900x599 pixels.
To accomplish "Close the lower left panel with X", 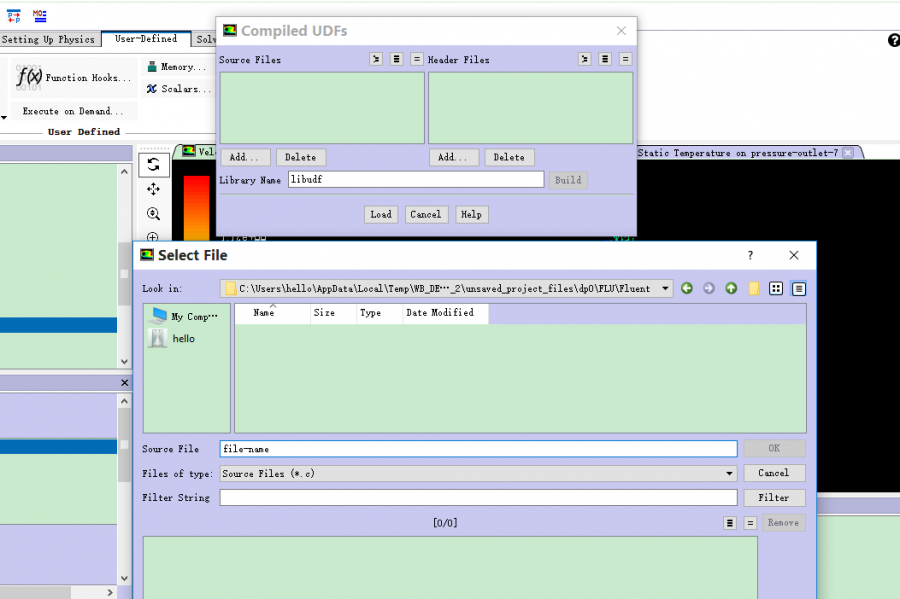I will (125, 383).
